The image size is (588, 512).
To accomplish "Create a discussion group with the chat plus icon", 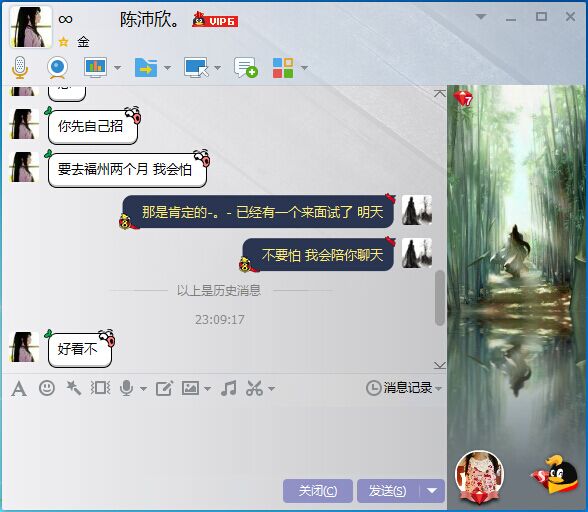I will (246, 68).
